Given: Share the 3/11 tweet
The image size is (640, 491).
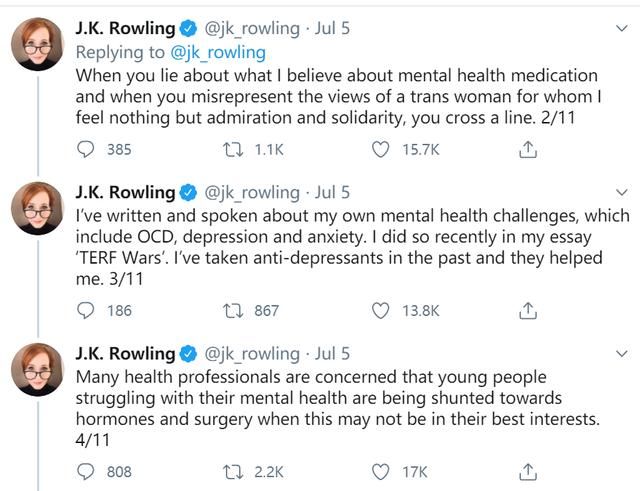Looking at the screenshot, I should (x=529, y=310).
